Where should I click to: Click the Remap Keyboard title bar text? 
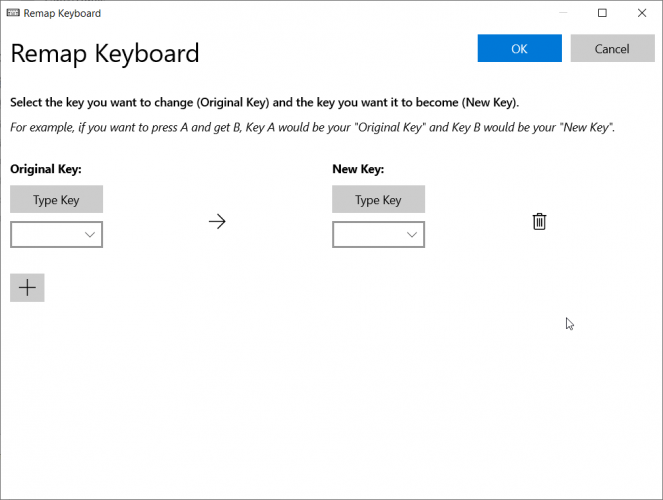pyautogui.click(x=65, y=14)
